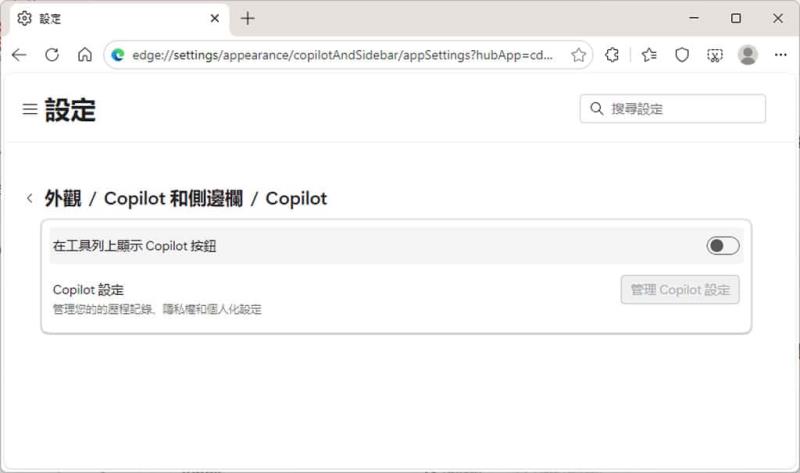800x473 pixels.
Task: Click 管理您的的歷程記錄 description text
Action: 157,309
